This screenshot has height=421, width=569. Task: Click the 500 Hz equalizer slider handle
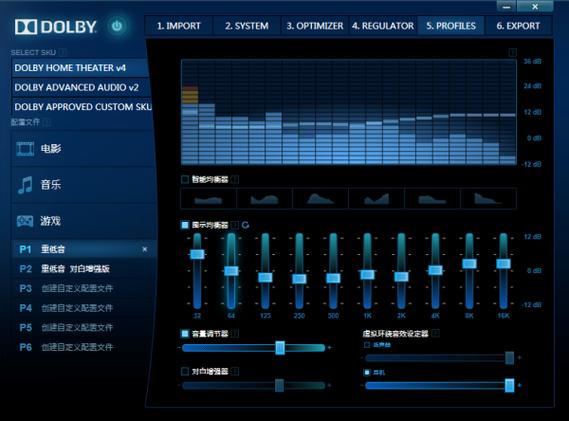[333, 278]
